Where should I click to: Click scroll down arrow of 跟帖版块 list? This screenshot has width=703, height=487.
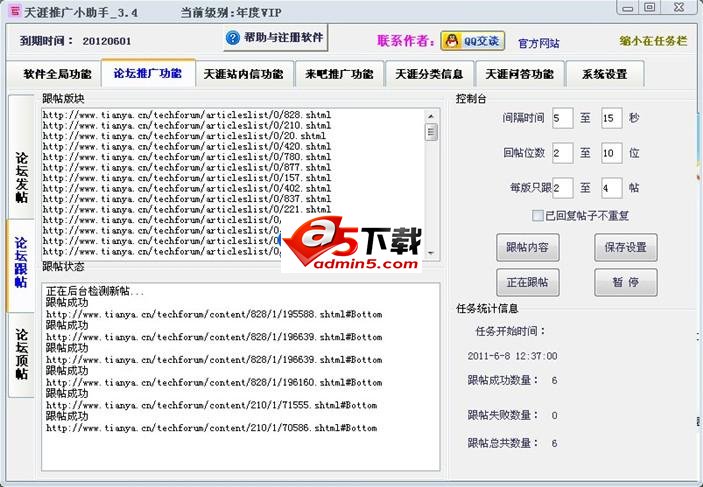(431, 253)
